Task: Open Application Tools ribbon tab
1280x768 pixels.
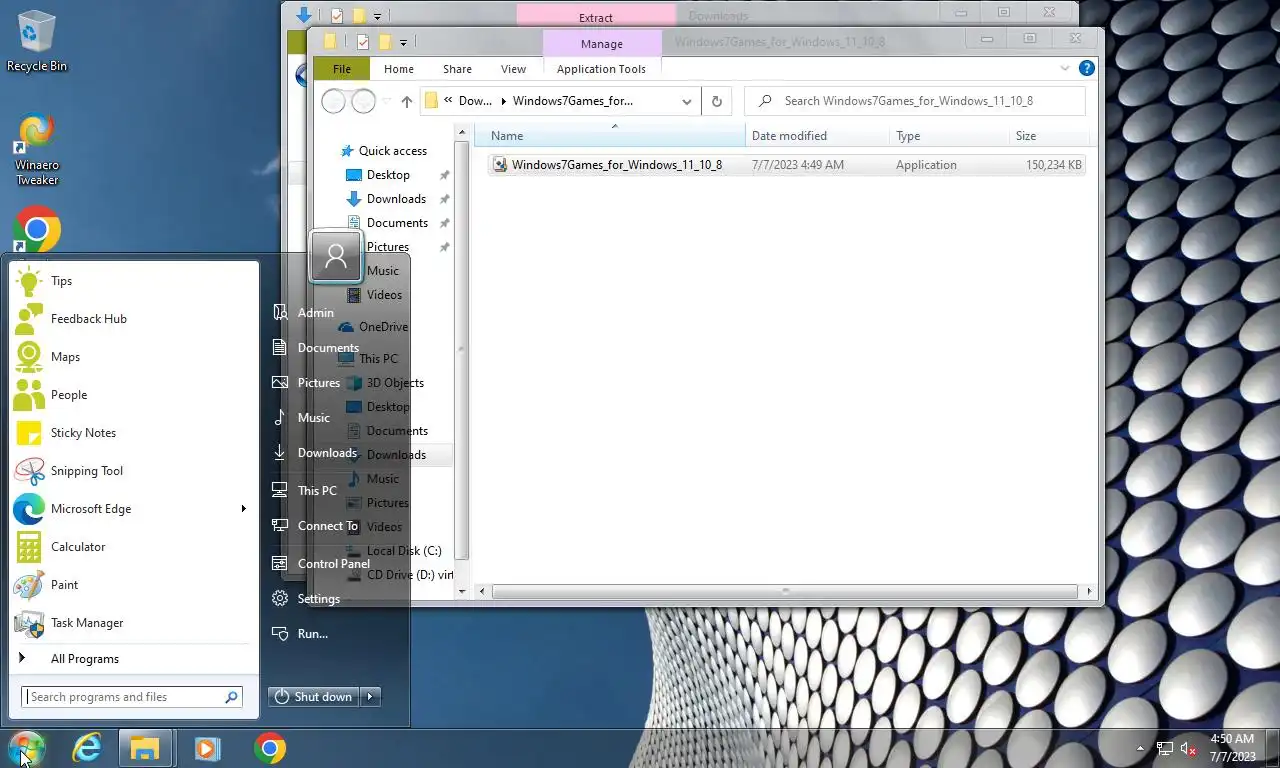Action: 601,69
